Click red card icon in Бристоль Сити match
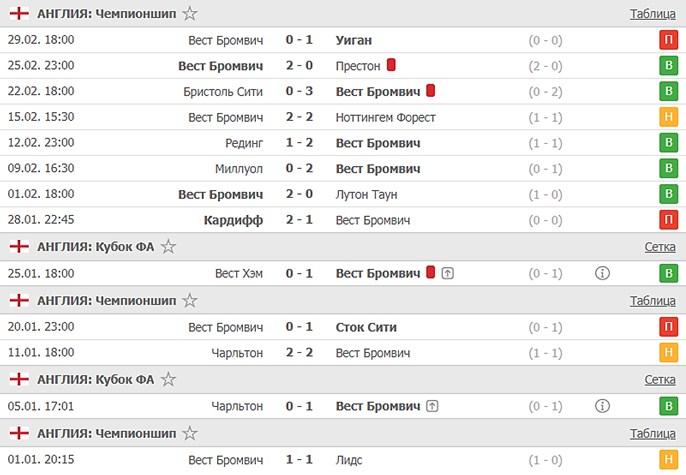Screen dimensions: 686x475 point(430,91)
